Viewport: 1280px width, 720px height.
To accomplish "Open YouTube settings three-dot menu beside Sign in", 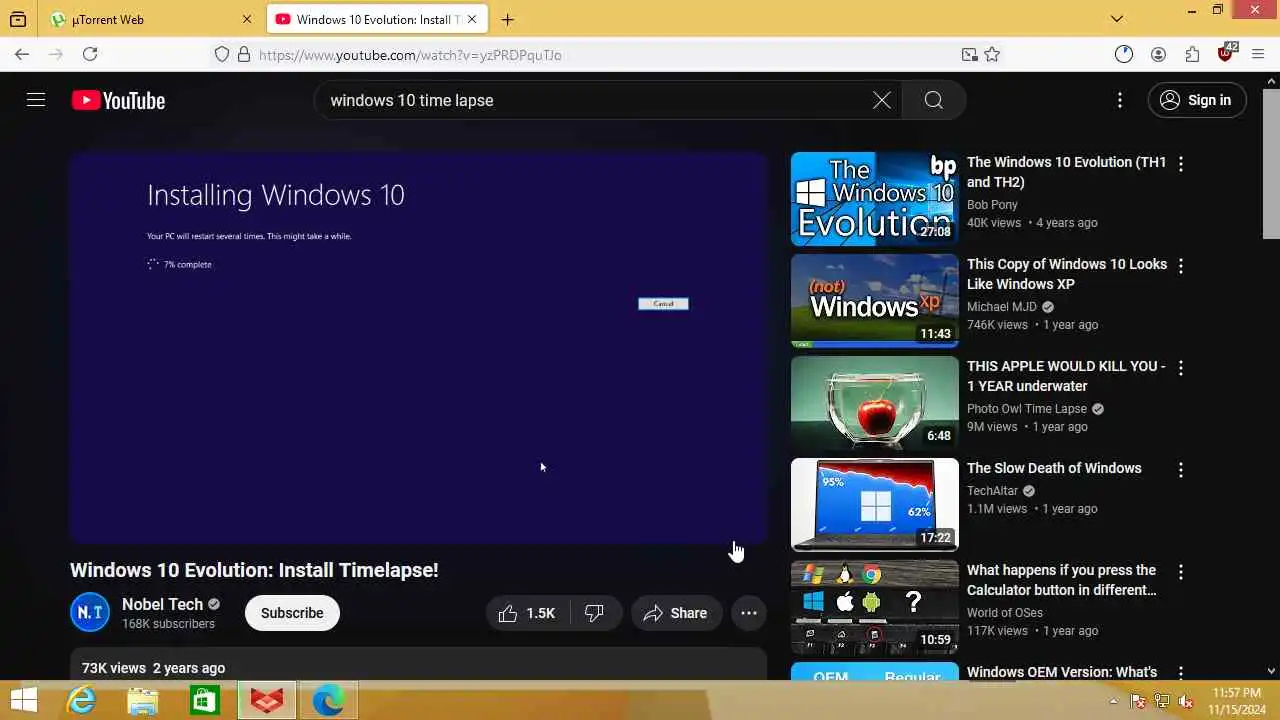I will tap(1120, 100).
